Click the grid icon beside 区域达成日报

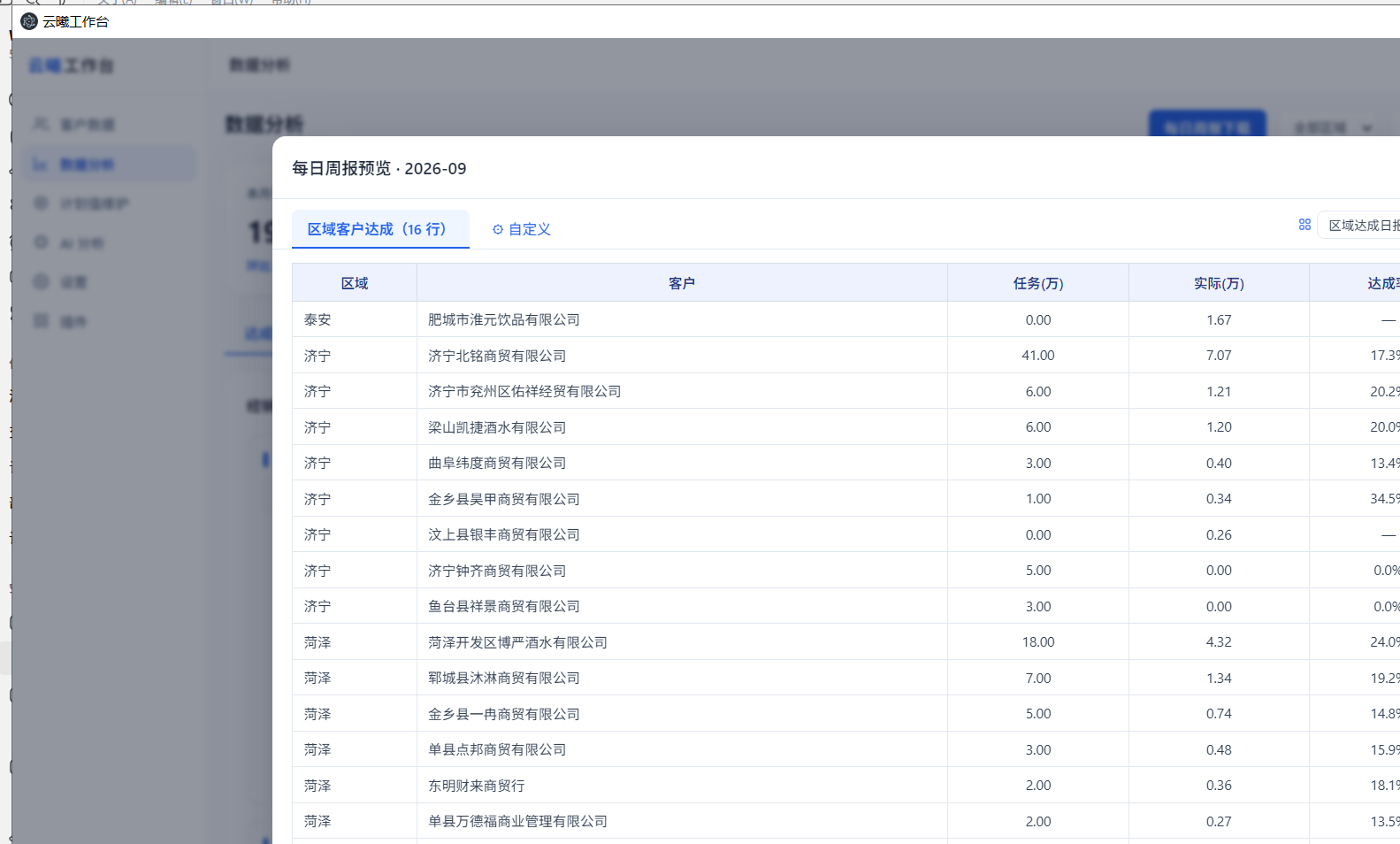pyautogui.click(x=1304, y=225)
